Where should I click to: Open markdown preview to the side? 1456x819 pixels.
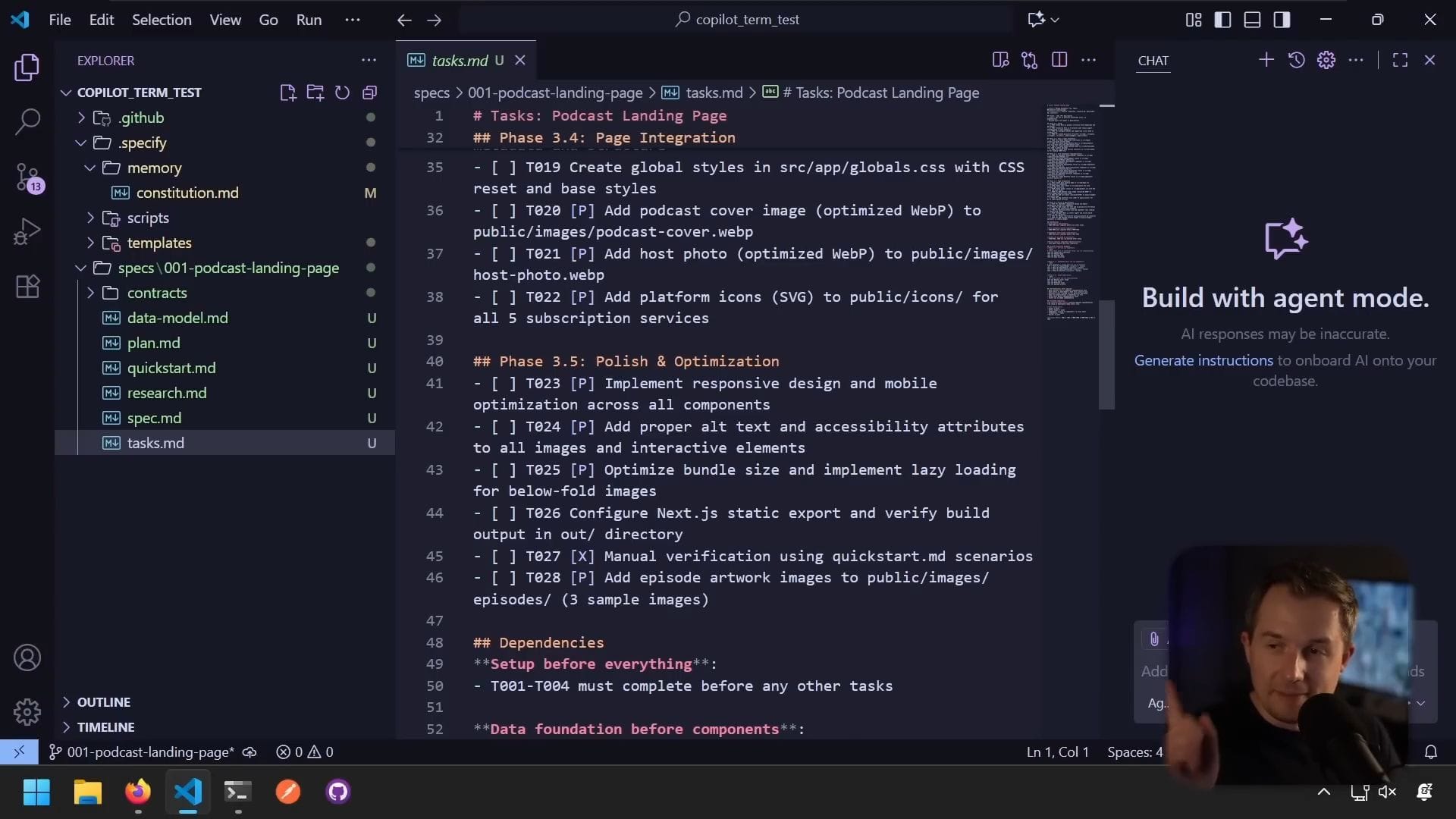coord(1000,60)
